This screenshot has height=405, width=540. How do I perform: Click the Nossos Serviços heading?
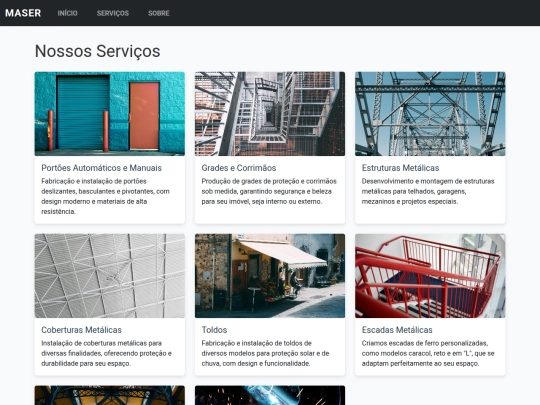pos(97,51)
